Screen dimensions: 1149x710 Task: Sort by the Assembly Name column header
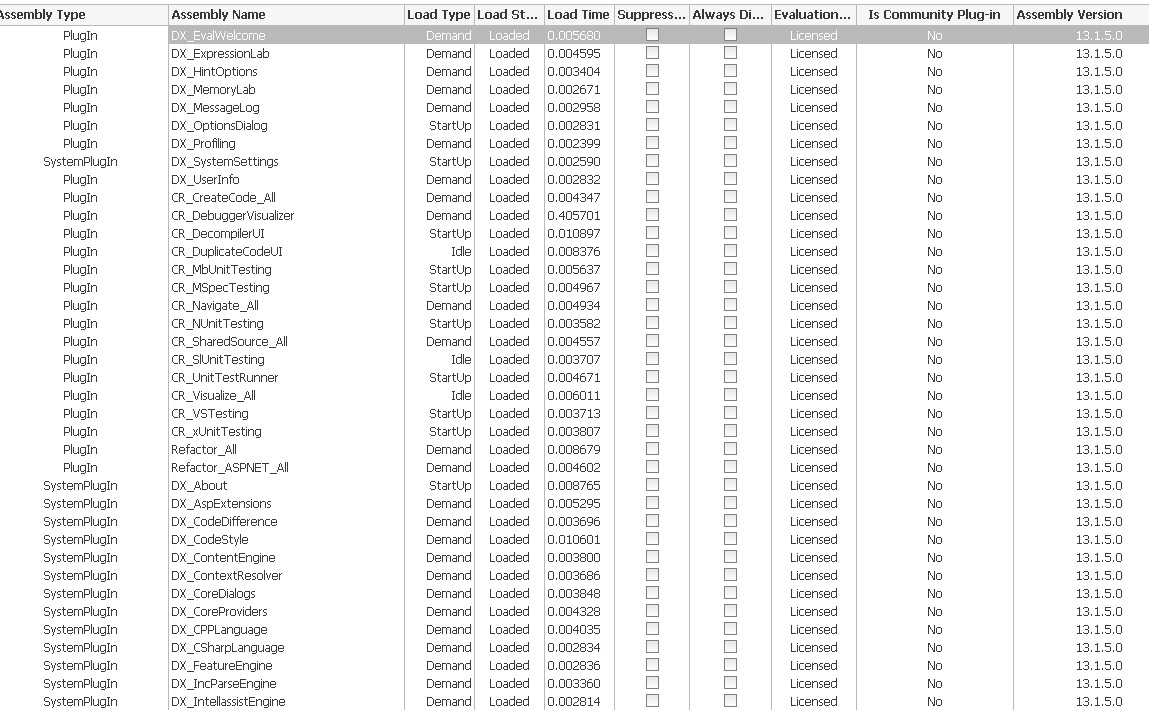[218, 15]
